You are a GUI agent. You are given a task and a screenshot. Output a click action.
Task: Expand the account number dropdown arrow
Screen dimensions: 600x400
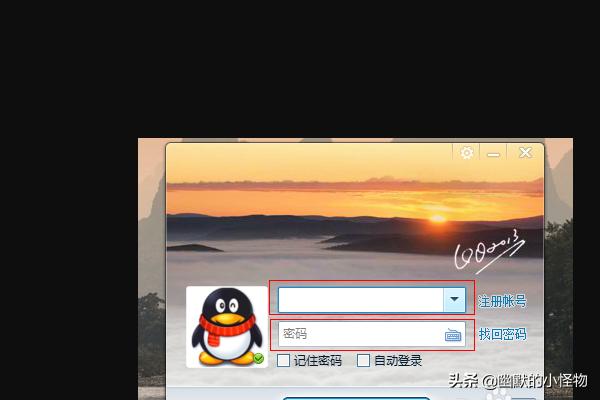[455, 299]
